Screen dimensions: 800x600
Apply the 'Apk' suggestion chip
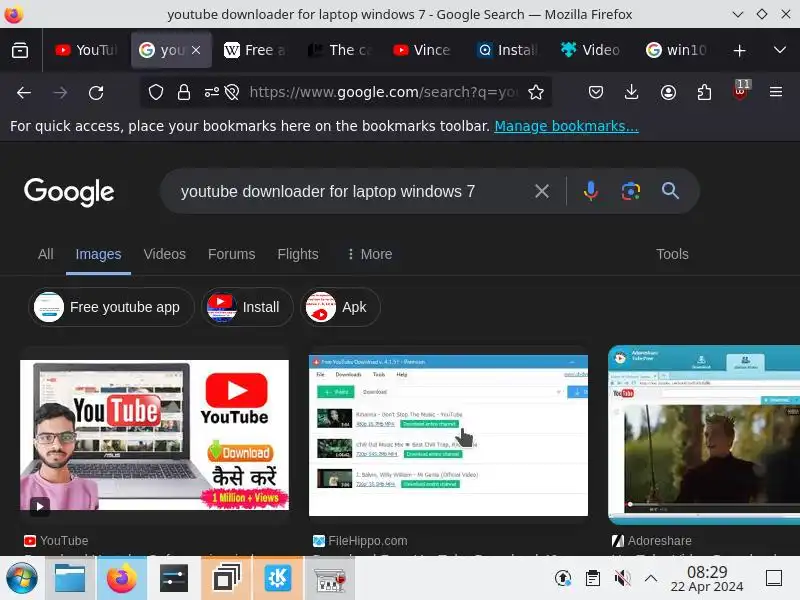pos(340,307)
